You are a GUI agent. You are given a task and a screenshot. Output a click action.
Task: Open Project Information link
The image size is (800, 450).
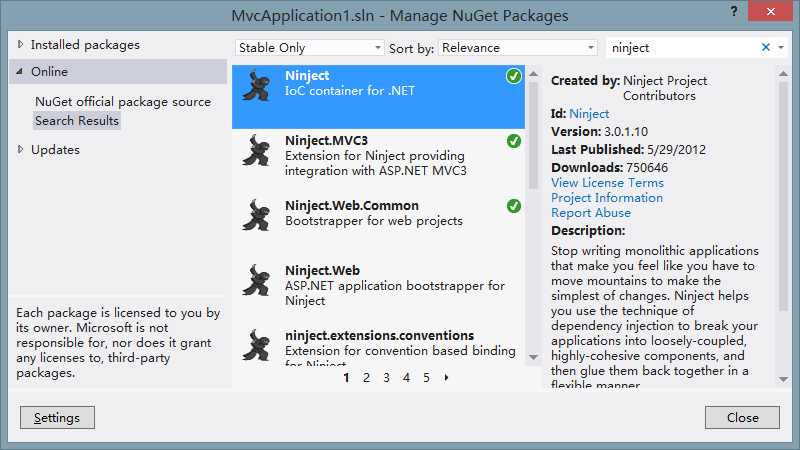pyautogui.click(x=607, y=198)
